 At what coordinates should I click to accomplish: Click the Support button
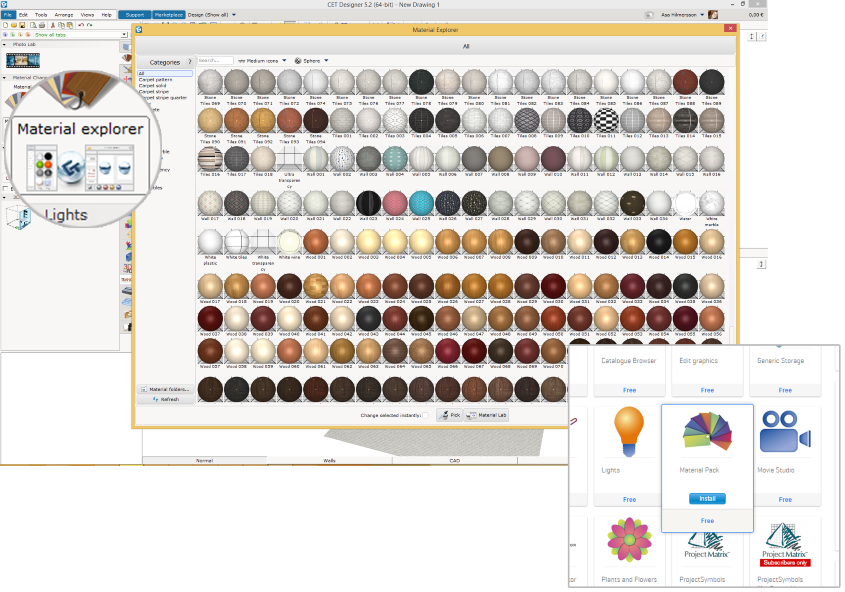[135, 15]
